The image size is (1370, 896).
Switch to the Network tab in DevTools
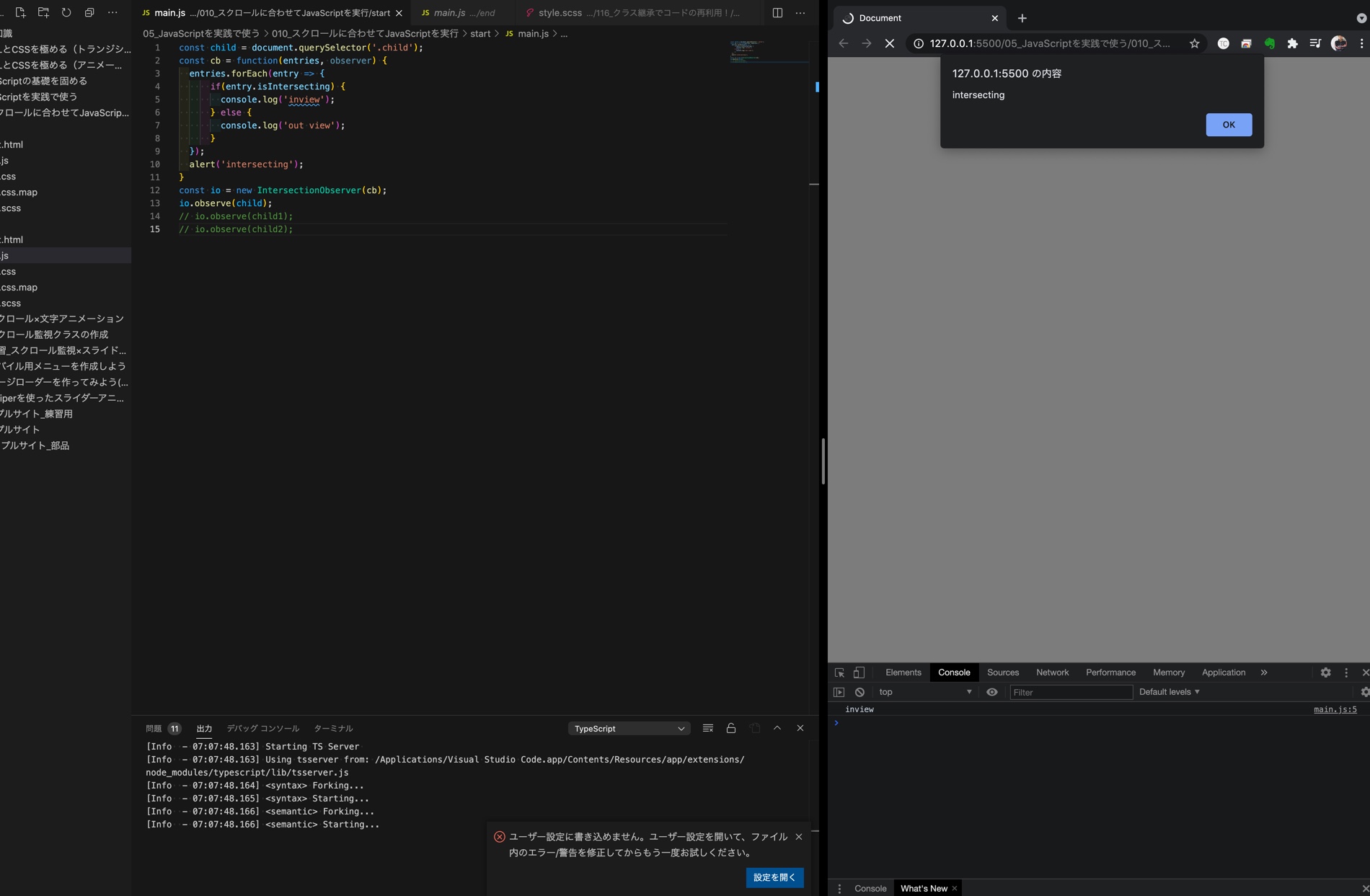(x=1052, y=673)
